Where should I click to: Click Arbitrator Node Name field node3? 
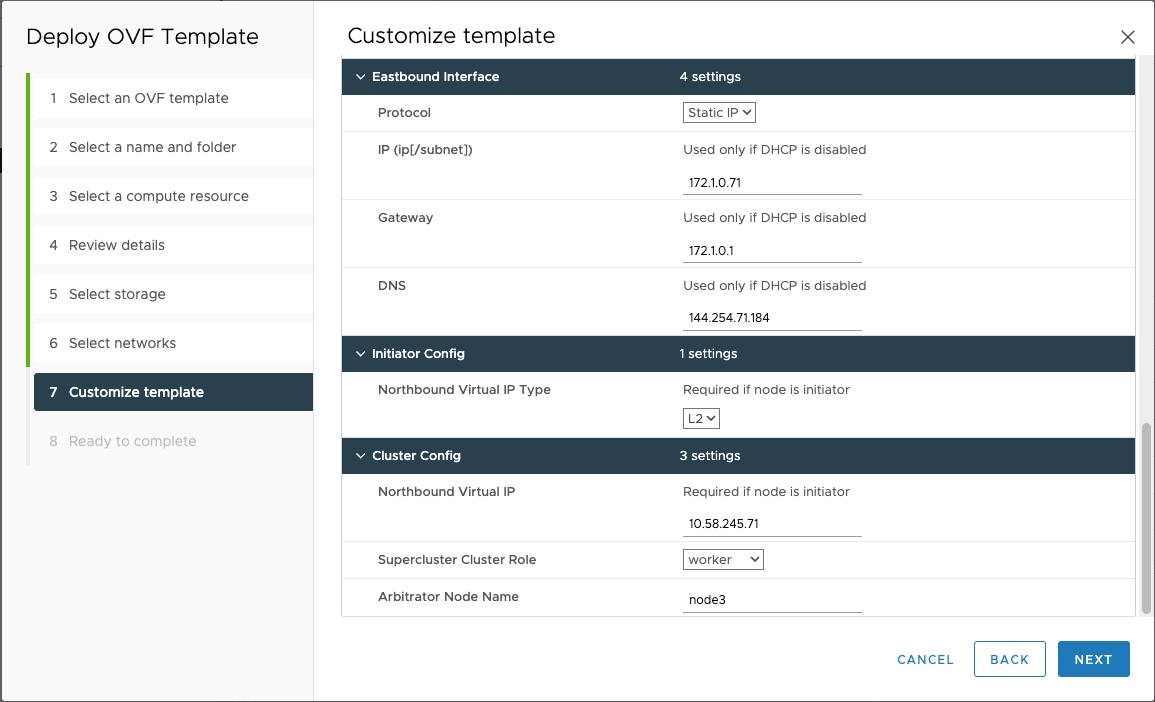[772, 600]
